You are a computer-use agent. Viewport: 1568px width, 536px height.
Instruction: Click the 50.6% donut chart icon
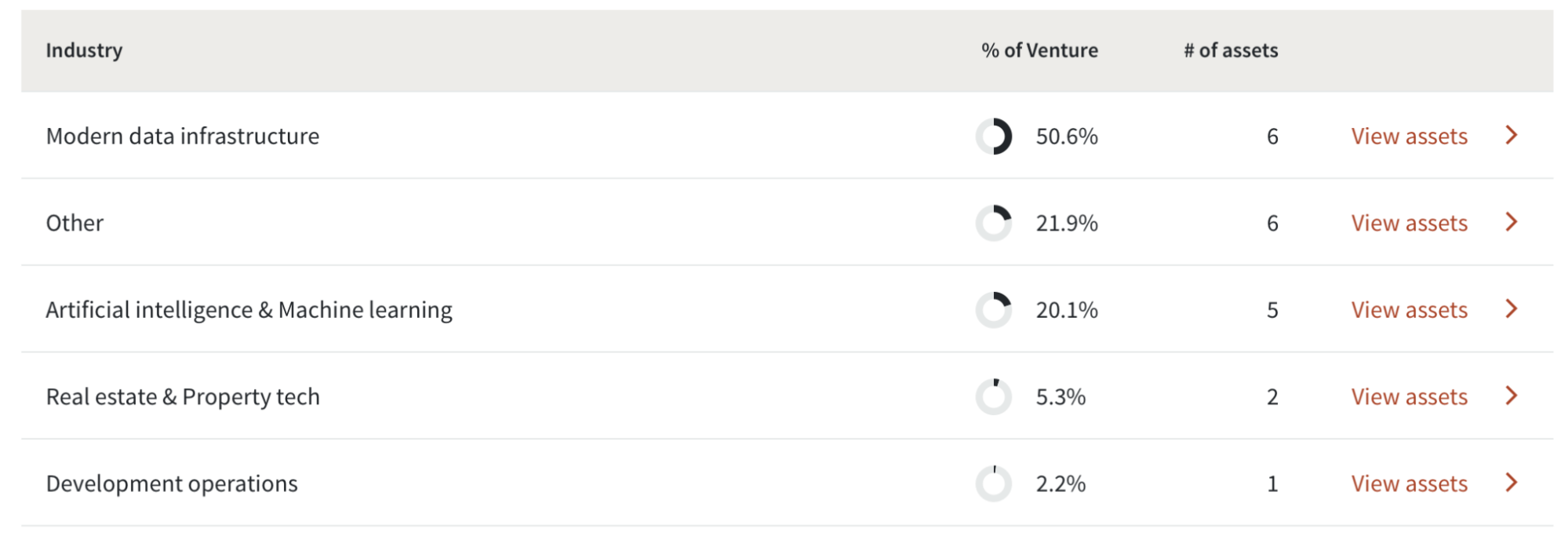click(994, 137)
